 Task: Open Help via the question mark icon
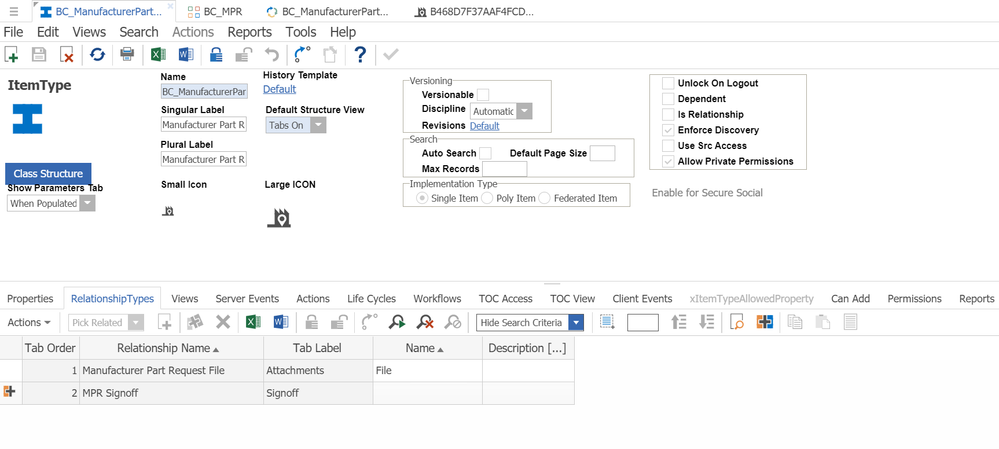360,55
